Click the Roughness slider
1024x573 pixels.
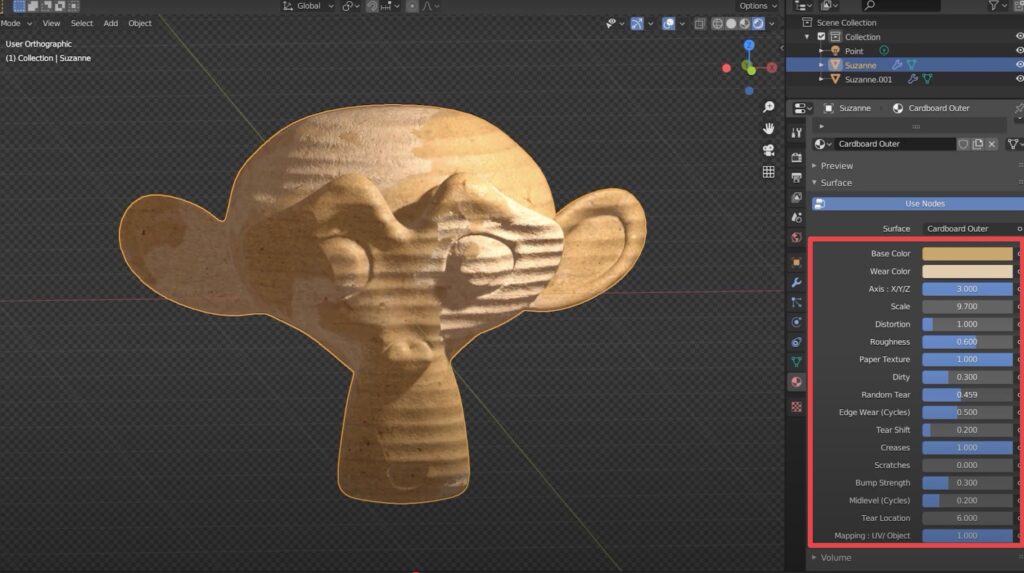(x=967, y=342)
